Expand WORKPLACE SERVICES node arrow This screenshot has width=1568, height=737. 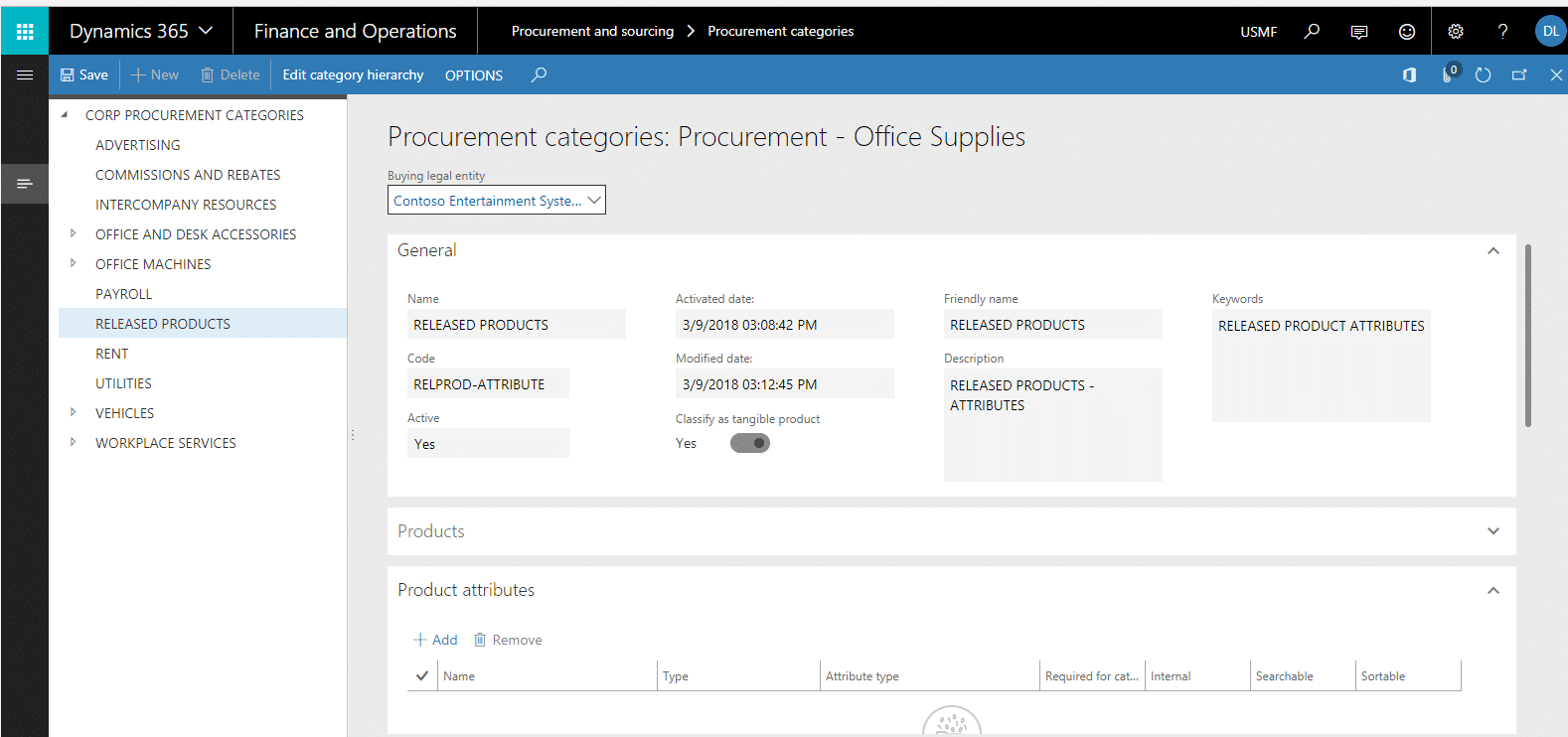click(x=73, y=442)
